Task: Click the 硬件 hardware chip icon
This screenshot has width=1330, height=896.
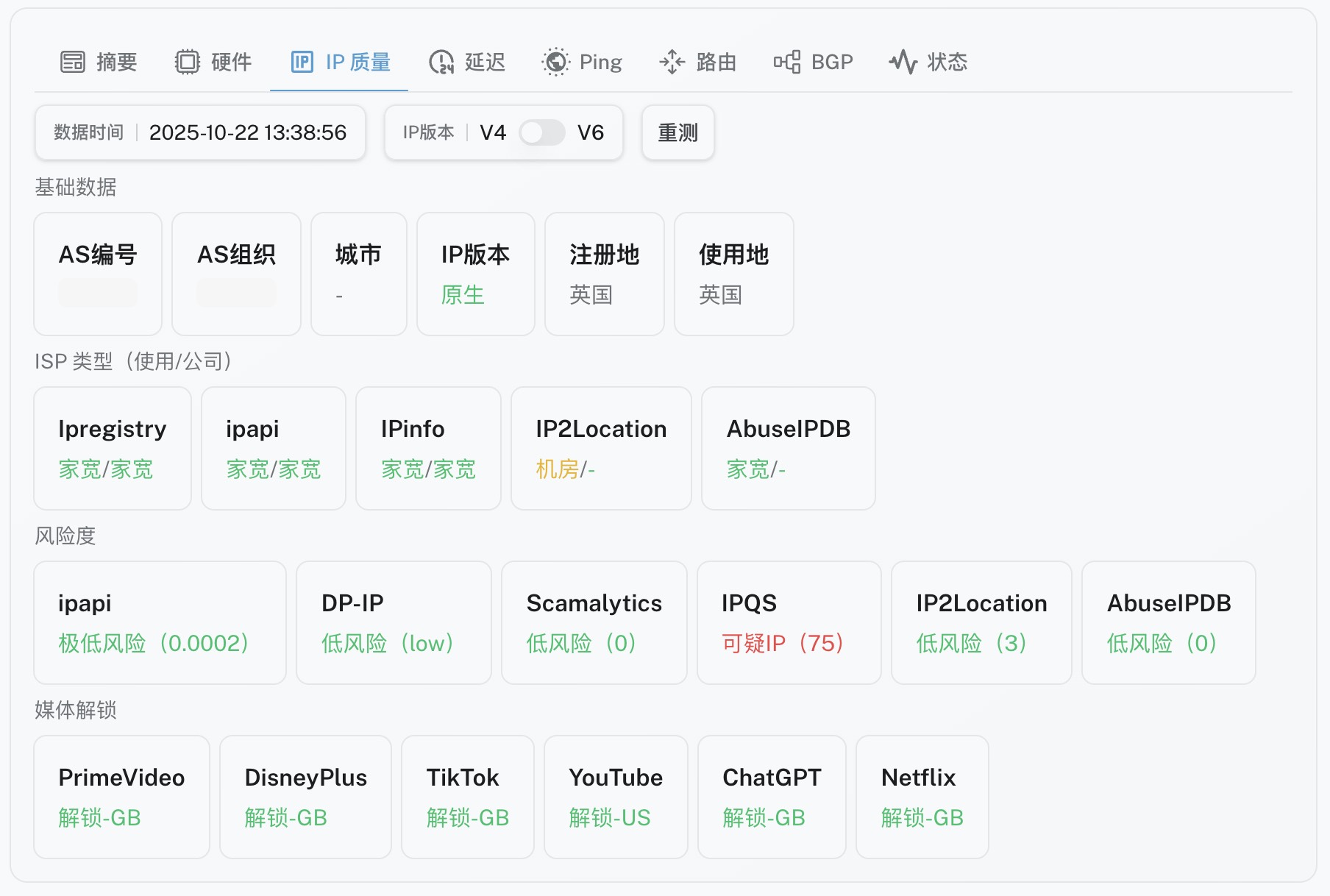Action: [187, 62]
